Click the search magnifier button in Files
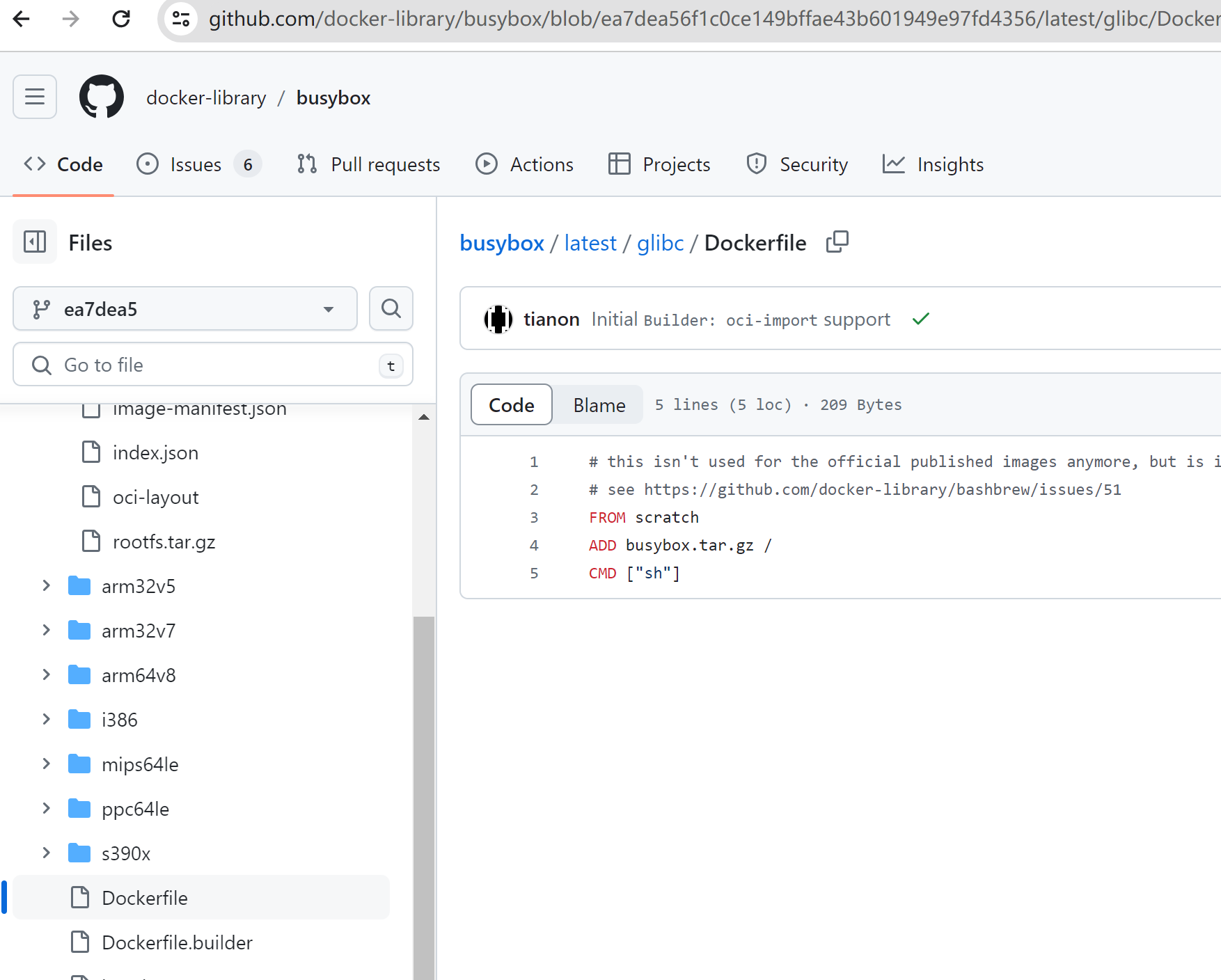Viewport: 1221px width, 980px height. pos(391,308)
